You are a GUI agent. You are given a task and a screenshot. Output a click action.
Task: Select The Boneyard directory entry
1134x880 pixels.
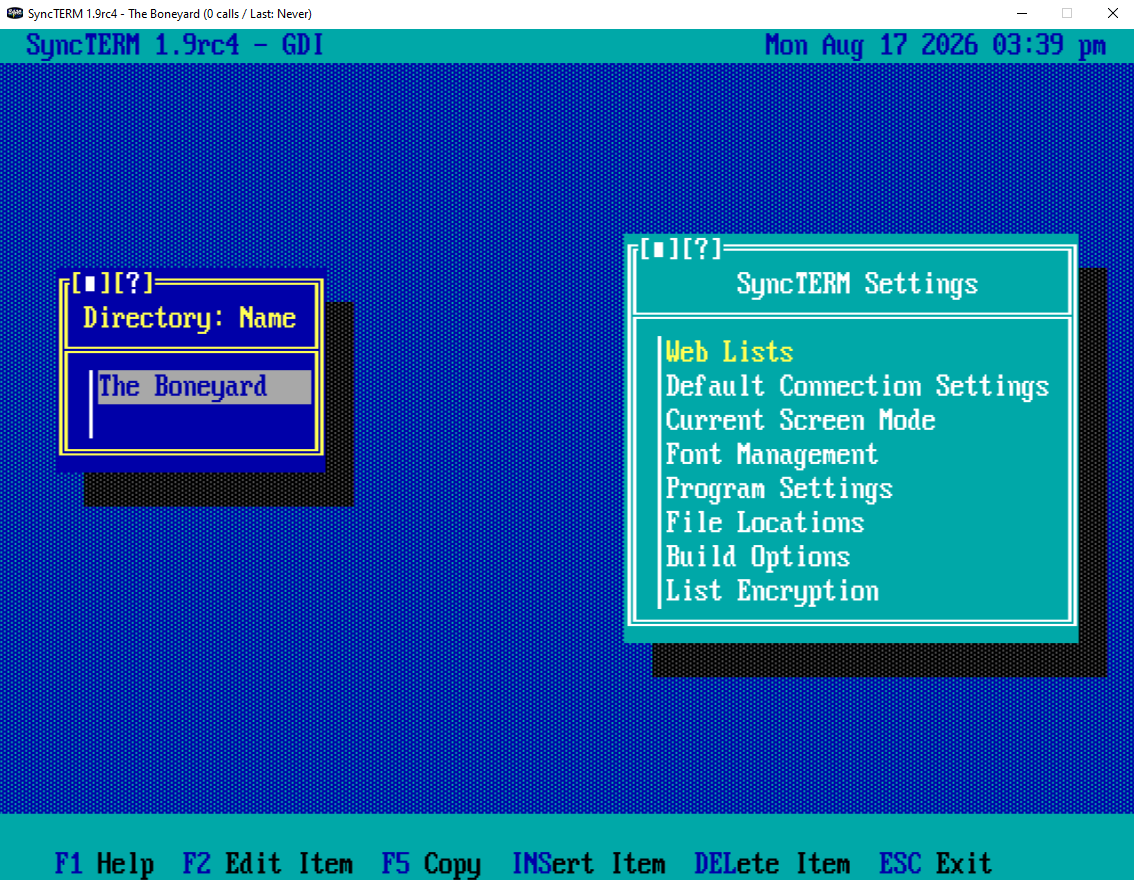coord(205,387)
